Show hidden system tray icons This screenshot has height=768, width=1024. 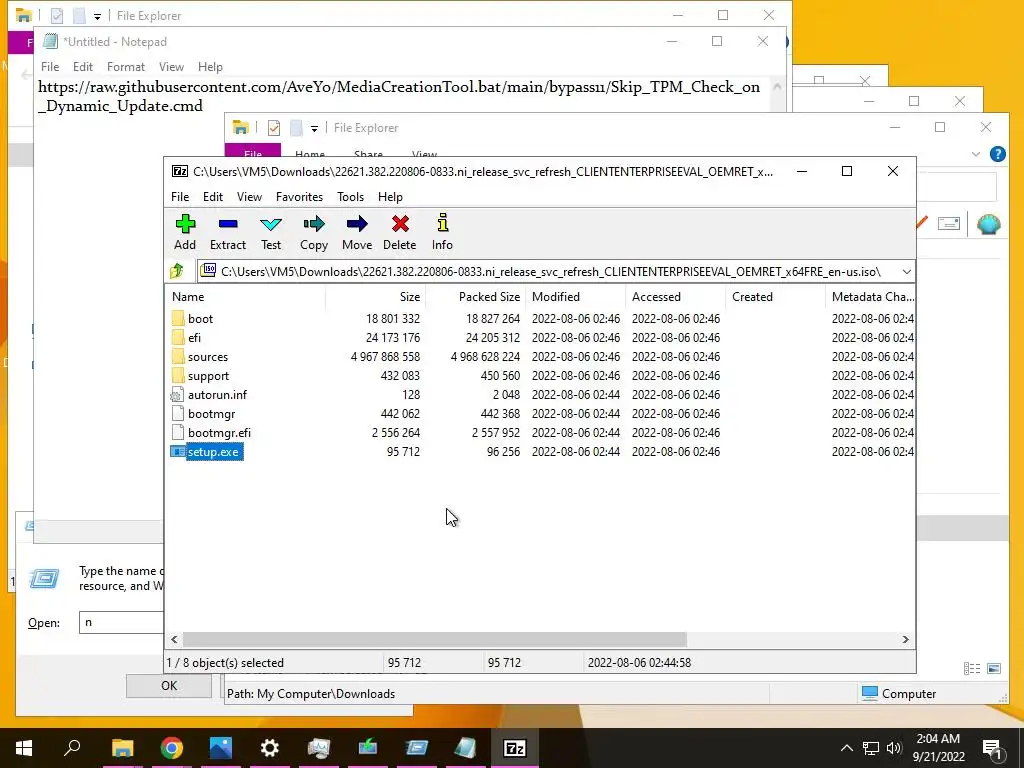point(846,748)
